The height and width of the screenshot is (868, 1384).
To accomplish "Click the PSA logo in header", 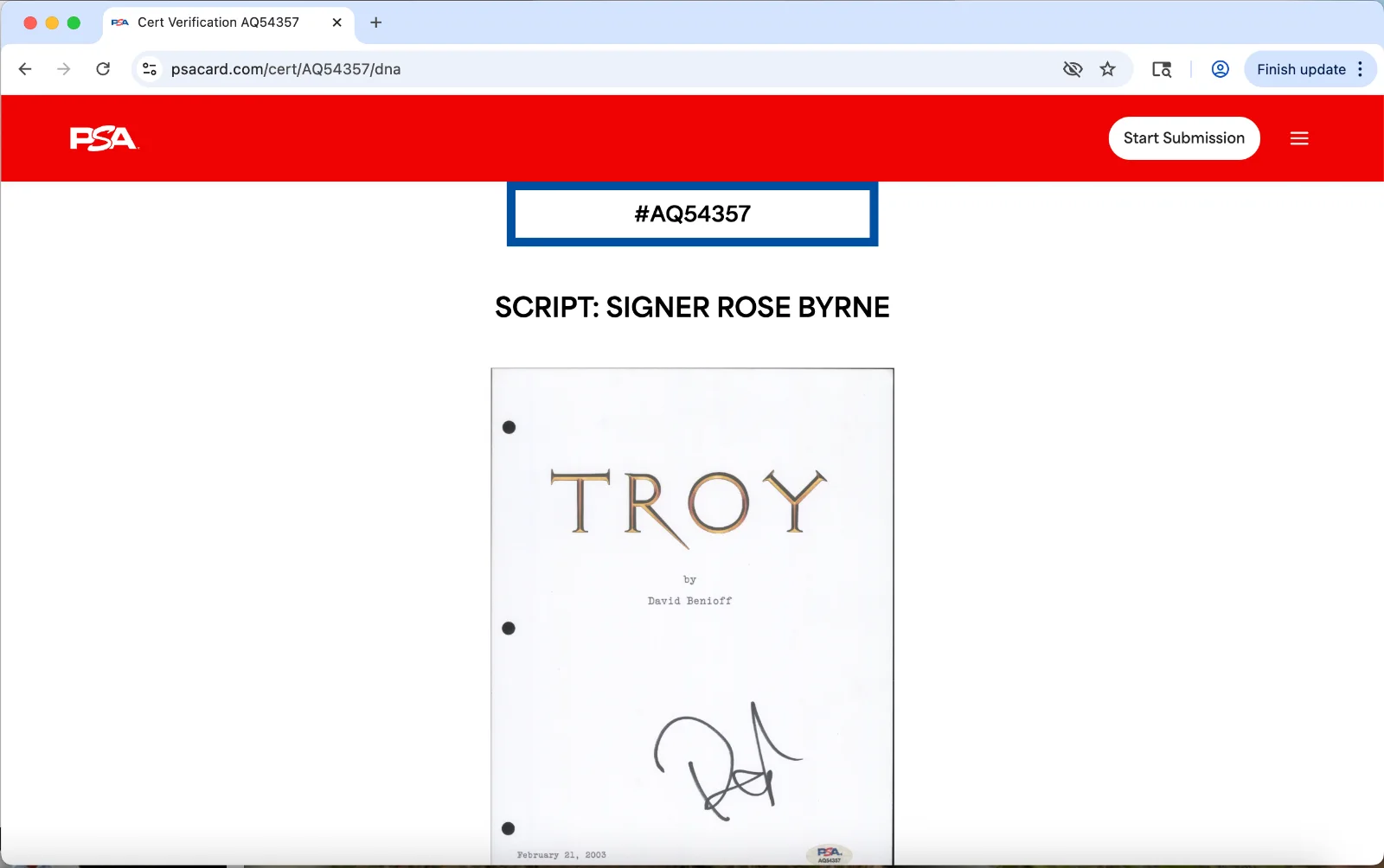I will click(x=104, y=138).
